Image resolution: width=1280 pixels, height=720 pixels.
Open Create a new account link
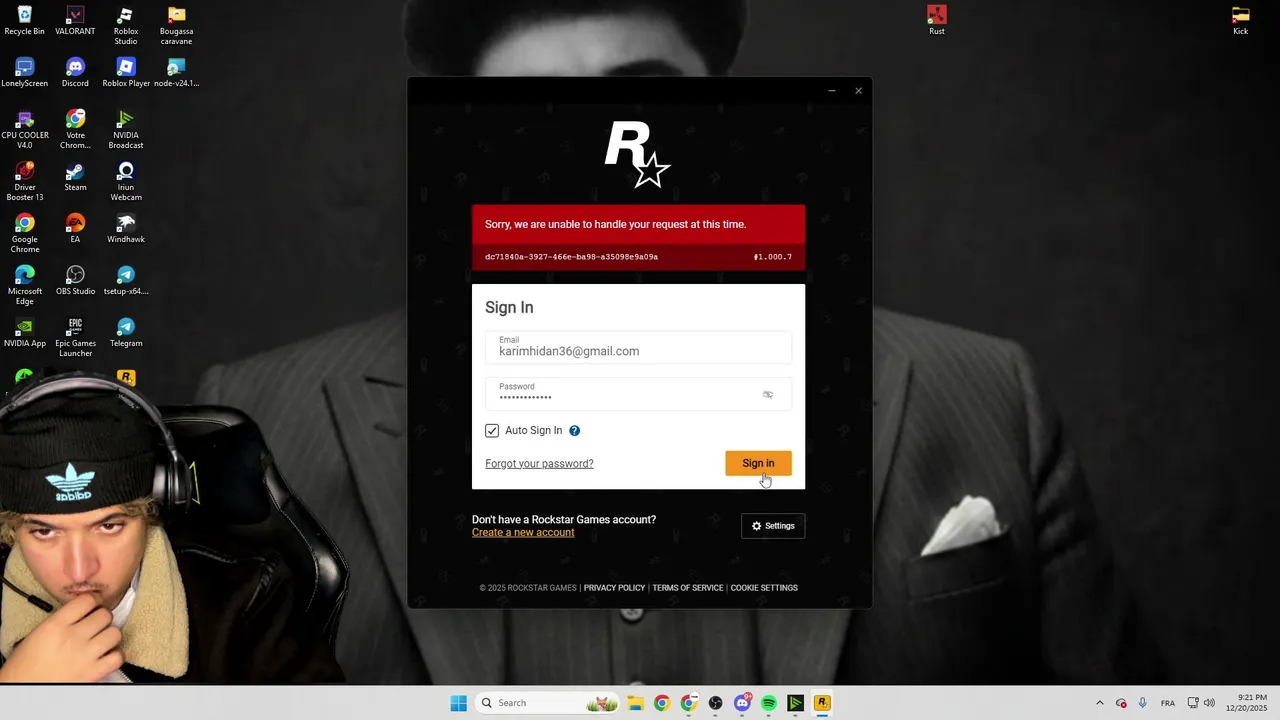pos(523,533)
